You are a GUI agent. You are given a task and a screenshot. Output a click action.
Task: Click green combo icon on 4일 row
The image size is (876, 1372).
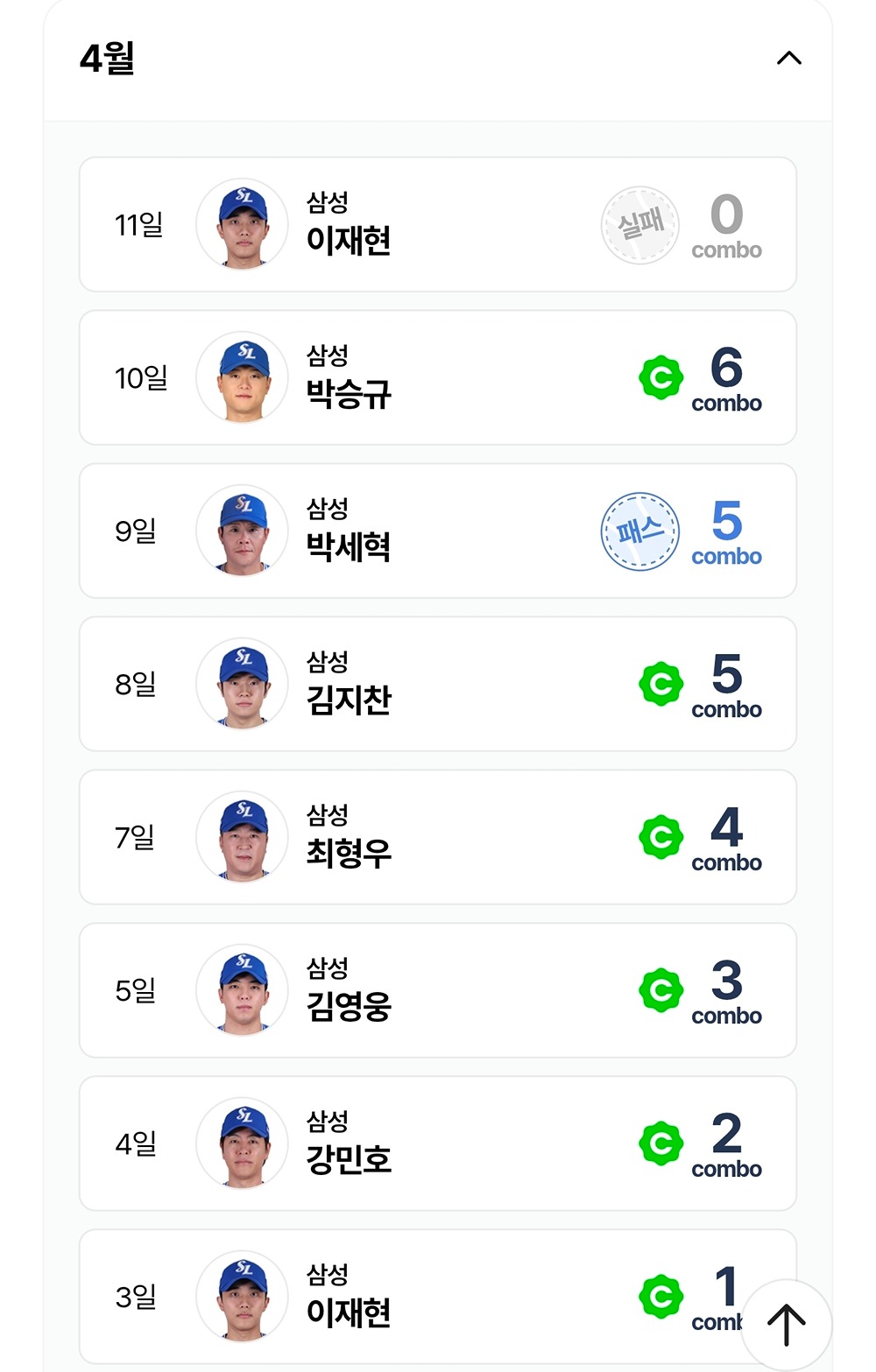(661, 1143)
